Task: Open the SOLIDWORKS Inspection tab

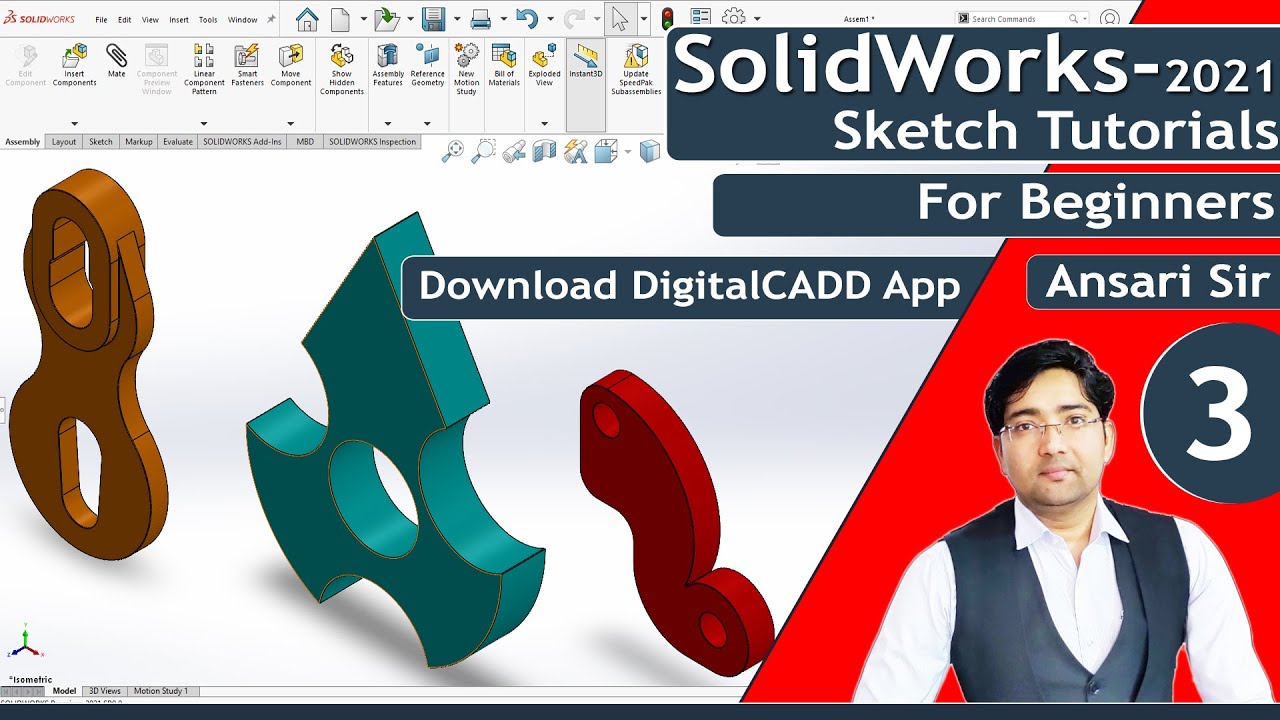Action: coord(372,142)
